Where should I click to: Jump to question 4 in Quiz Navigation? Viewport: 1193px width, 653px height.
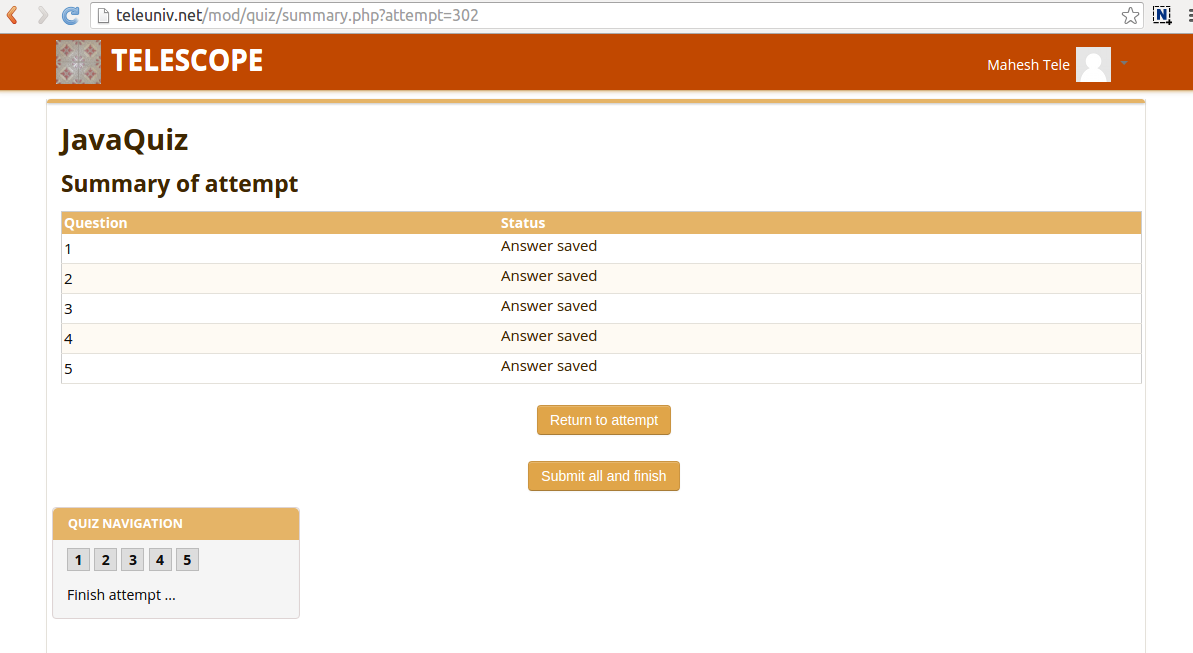(x=160, y=560)
